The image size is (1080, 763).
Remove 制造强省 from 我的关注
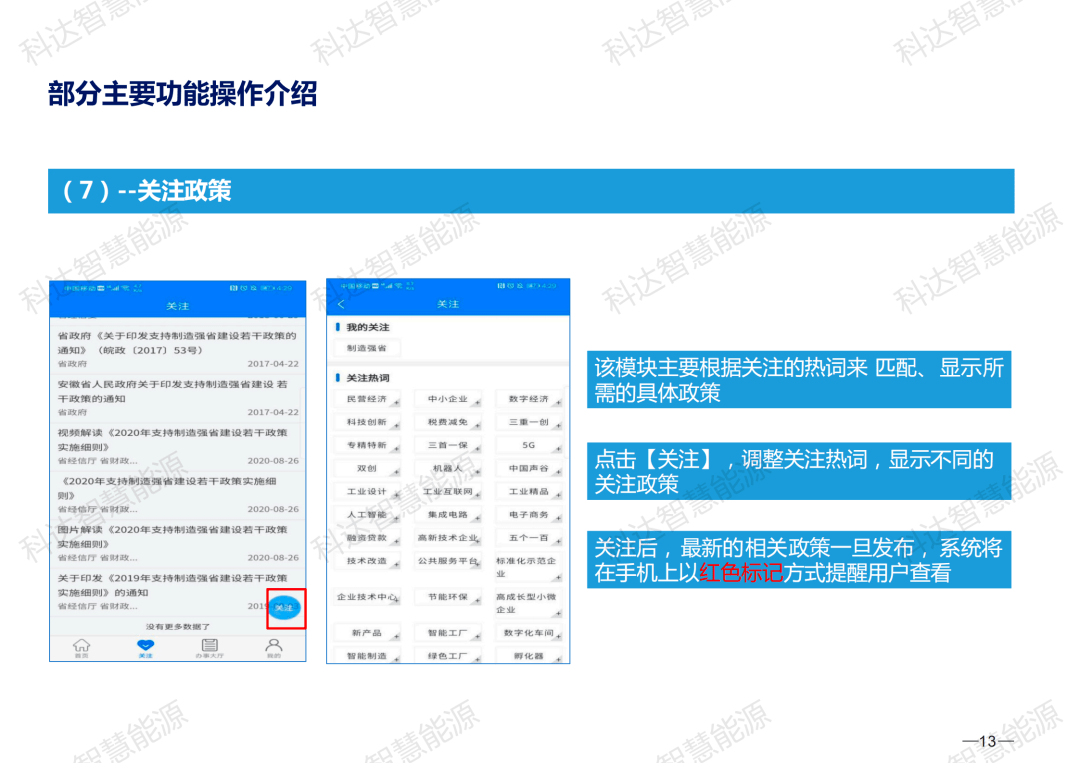tap(366, 348)
